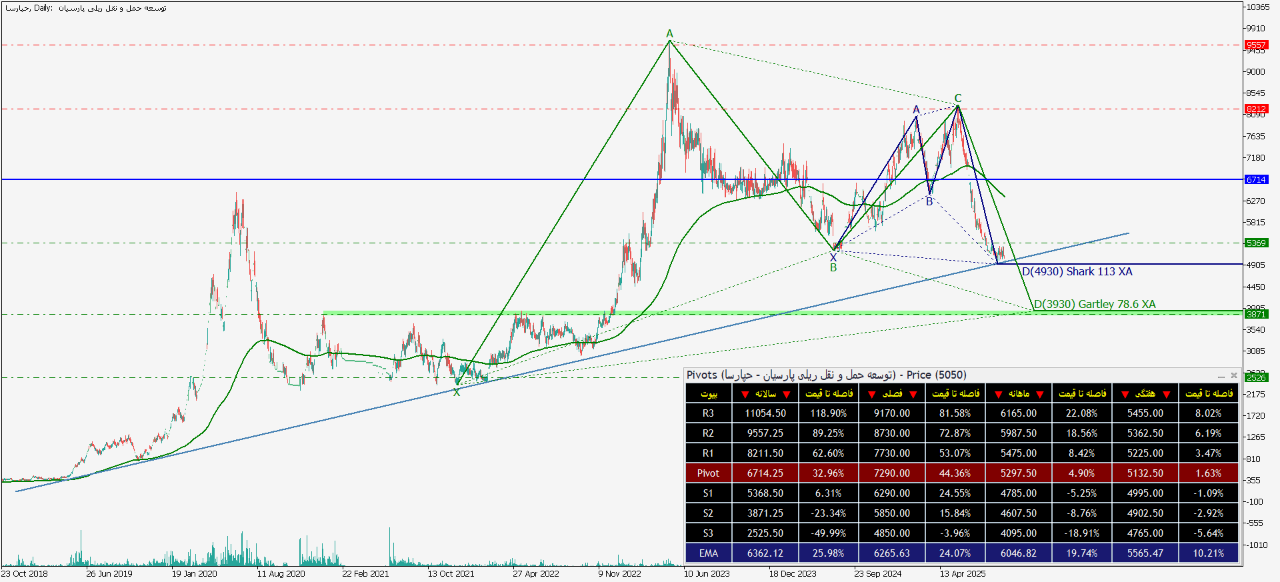Select the D(4930) Shark 113 XA label
Viewport: 1280px width, 582px height.
(1075, 271)
